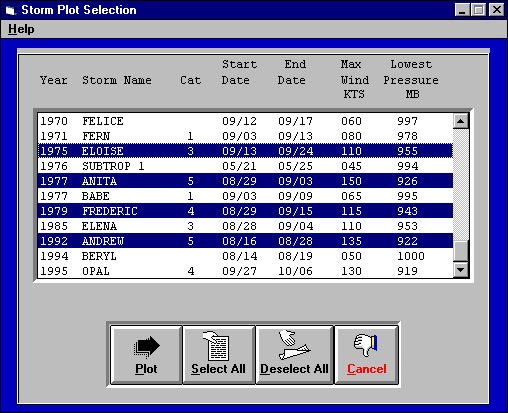The image size is (508, 413).
Task: Choose the 1976 SUBTROP 1 entry
Action: pos(245,166)
